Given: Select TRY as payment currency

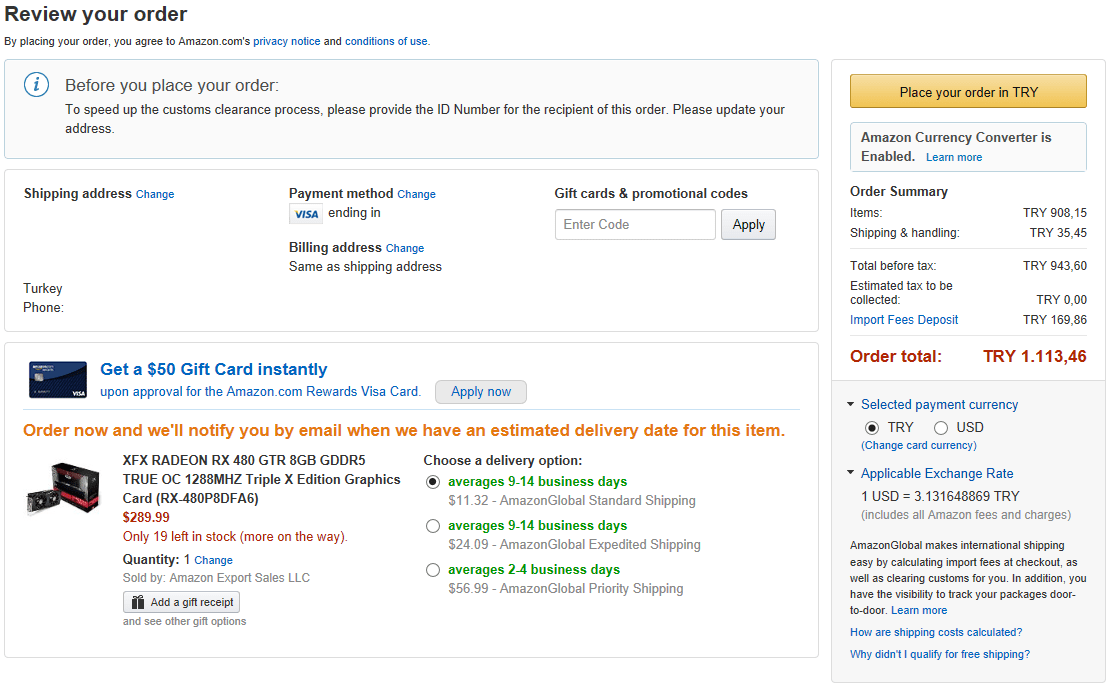Looking at the screenshot, I should pos(872,428).
